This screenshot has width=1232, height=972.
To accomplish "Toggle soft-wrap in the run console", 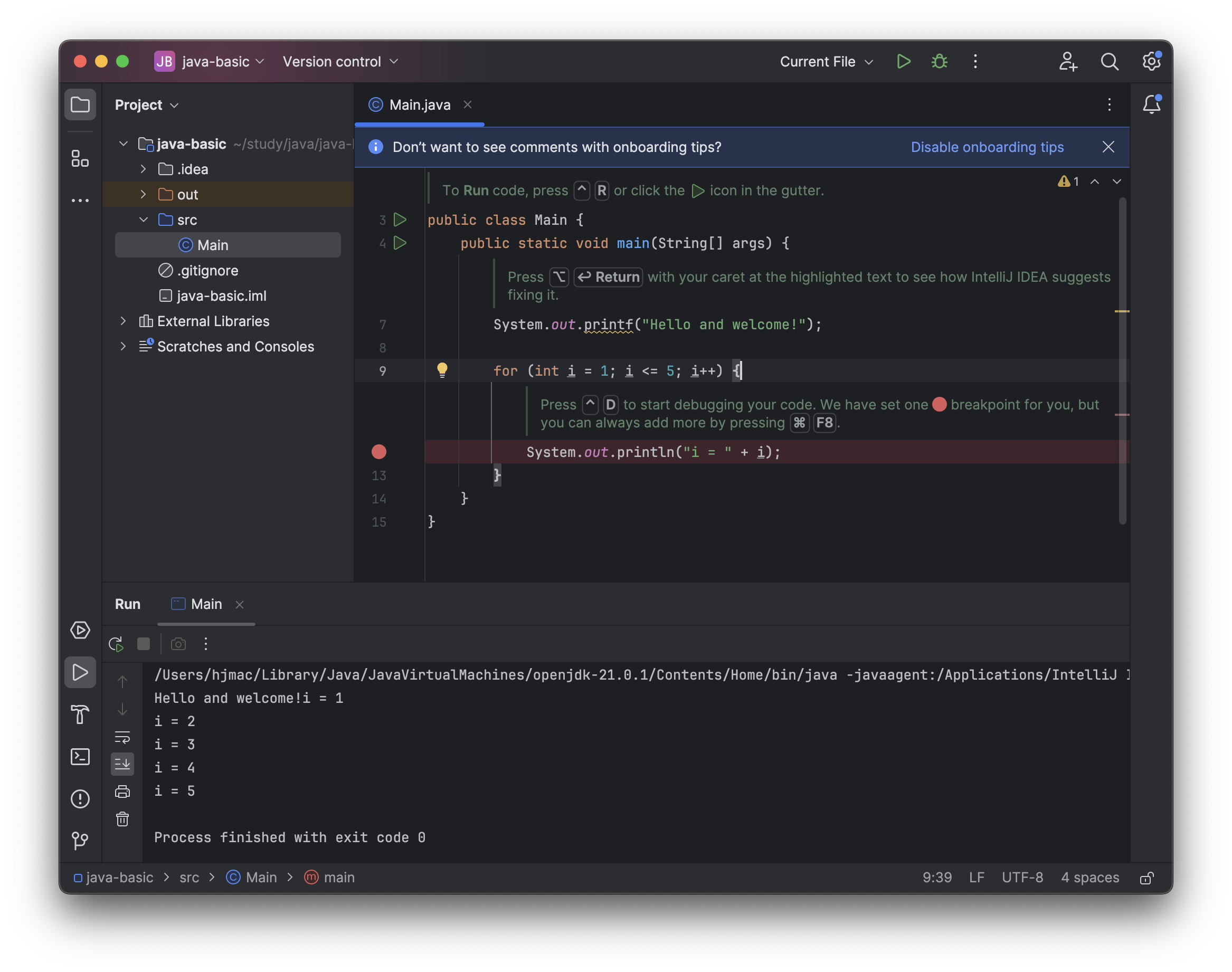I will click(122, 737).
